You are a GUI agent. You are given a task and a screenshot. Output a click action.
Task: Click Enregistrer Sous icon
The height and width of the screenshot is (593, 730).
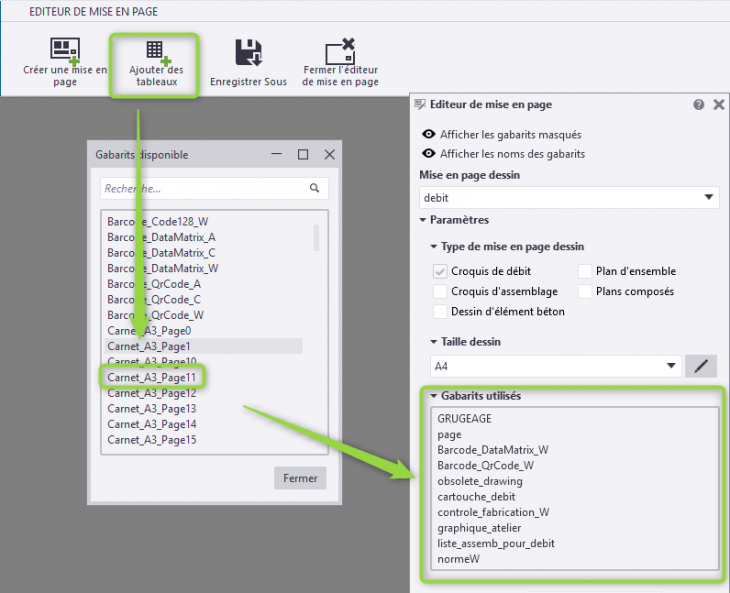click(x=248, y=52)
